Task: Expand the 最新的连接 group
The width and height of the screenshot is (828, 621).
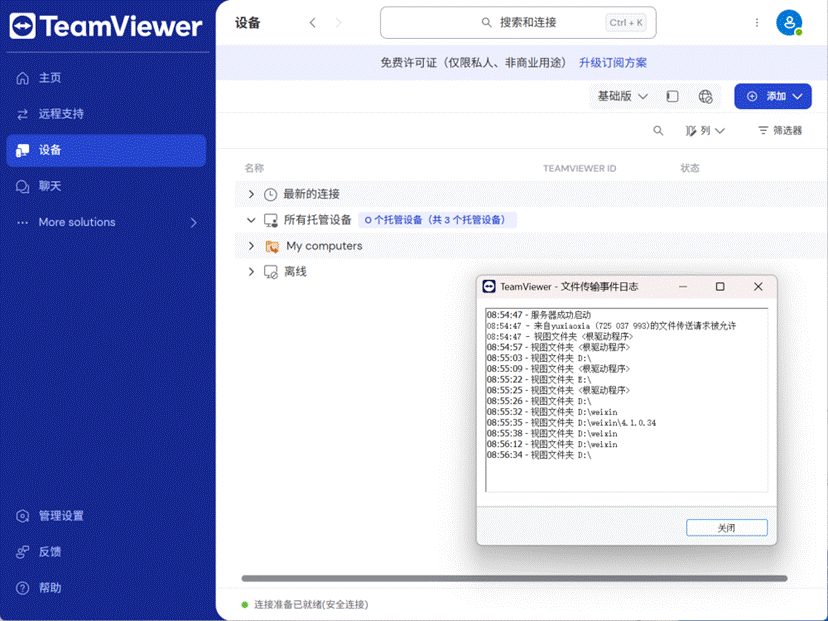Action: (251, 194)
